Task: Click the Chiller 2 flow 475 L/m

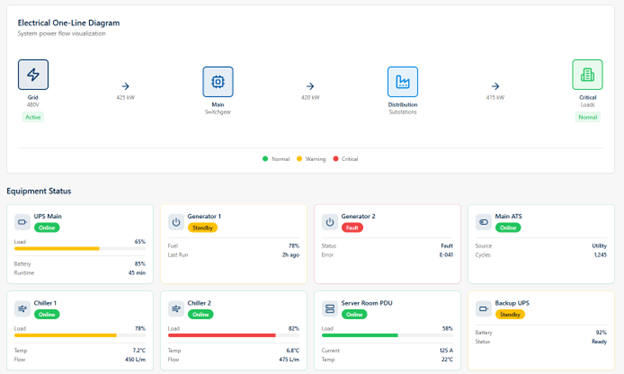Action: [289, 360]
